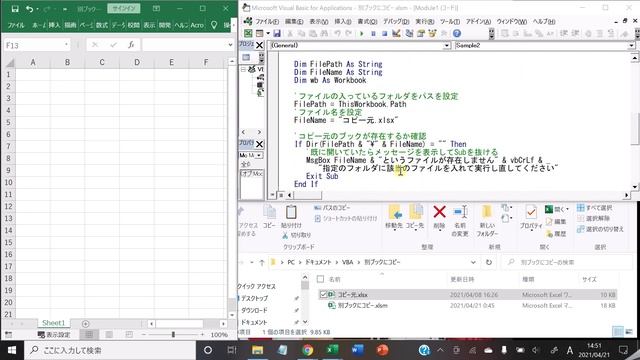Open PowerPoint from the taskbar

coord(382,350)
